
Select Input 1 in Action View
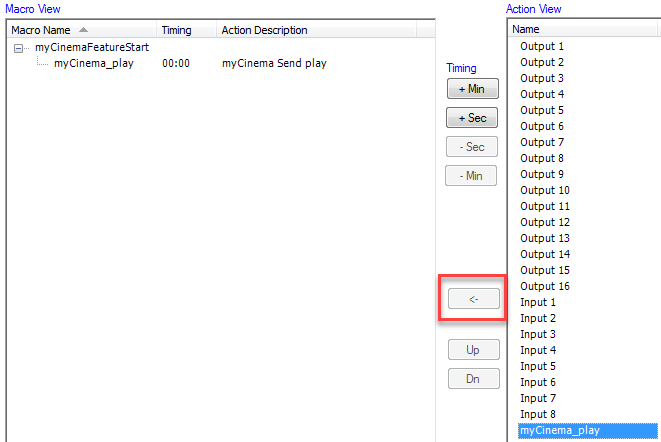538,303
